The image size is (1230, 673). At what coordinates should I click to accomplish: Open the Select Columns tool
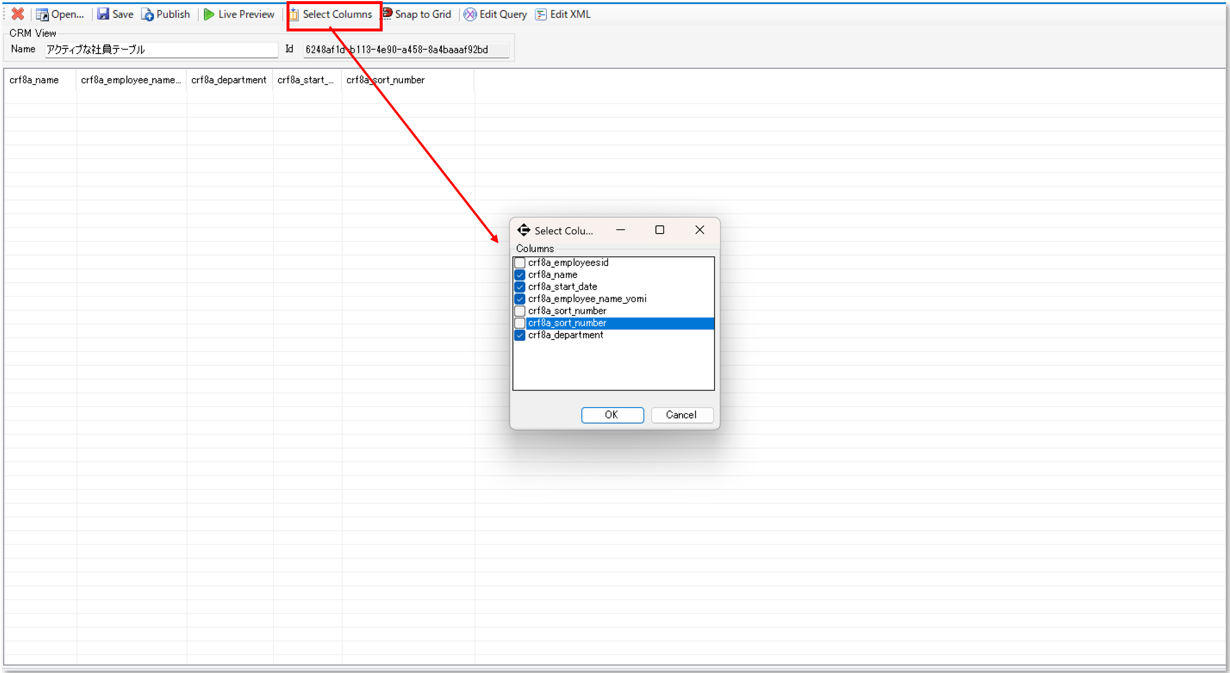(331, 15)
